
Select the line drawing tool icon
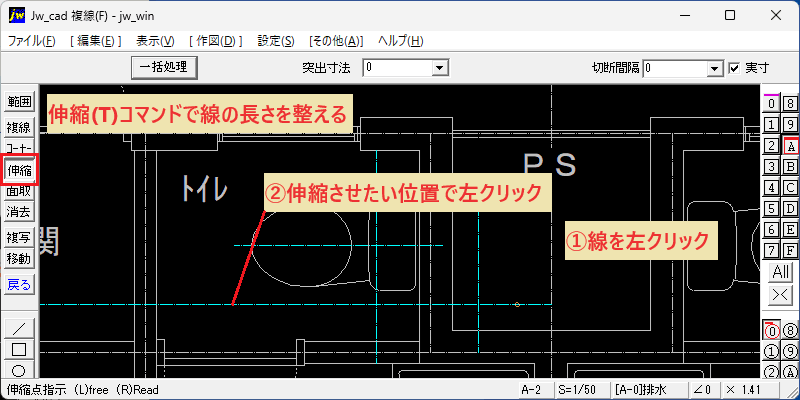click(19, 328)
